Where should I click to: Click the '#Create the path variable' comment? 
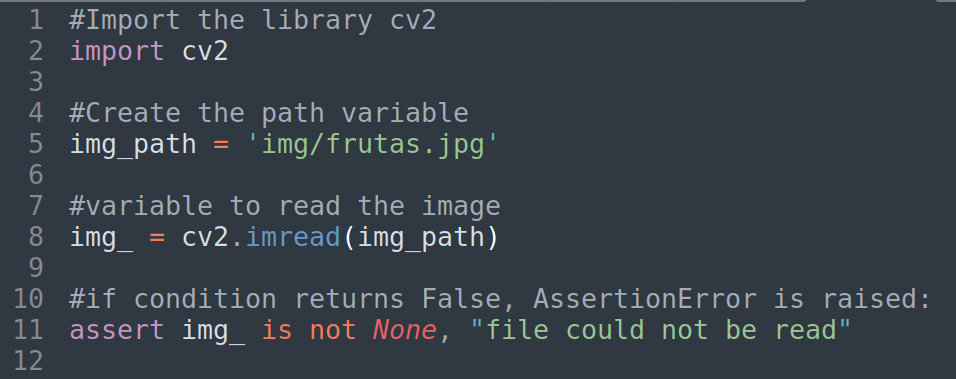(269, 113)
